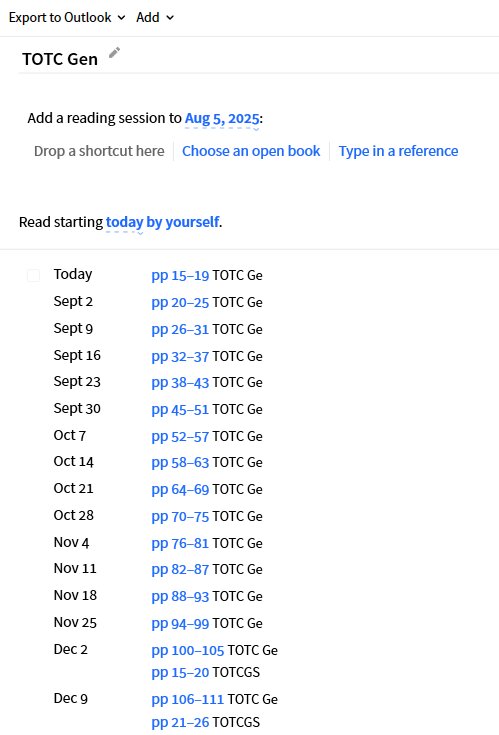
Task: Open pp 21–26 TOTCGS reading
Action: (x=180, y=722)
